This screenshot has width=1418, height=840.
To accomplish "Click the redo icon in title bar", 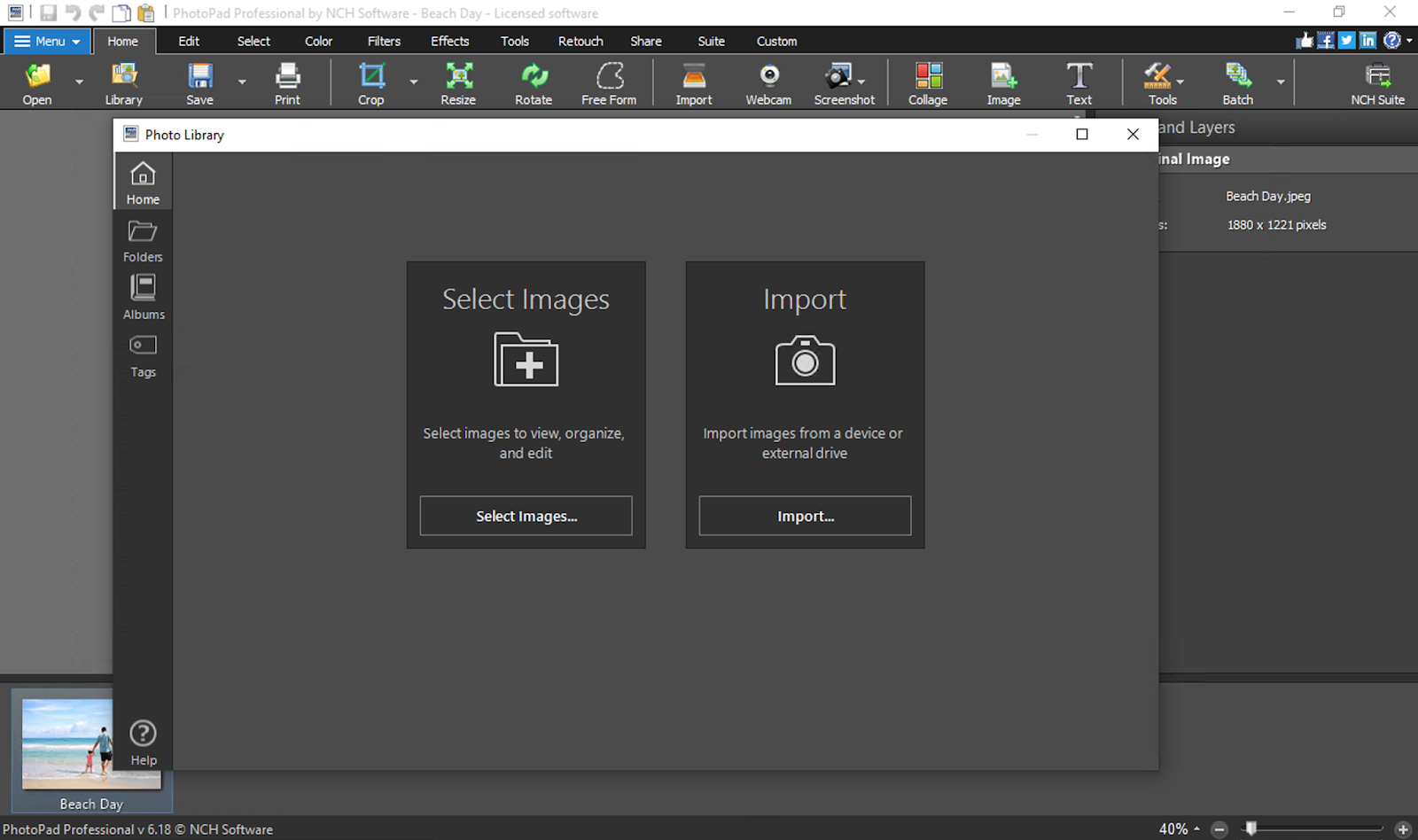I will [97, 13].
